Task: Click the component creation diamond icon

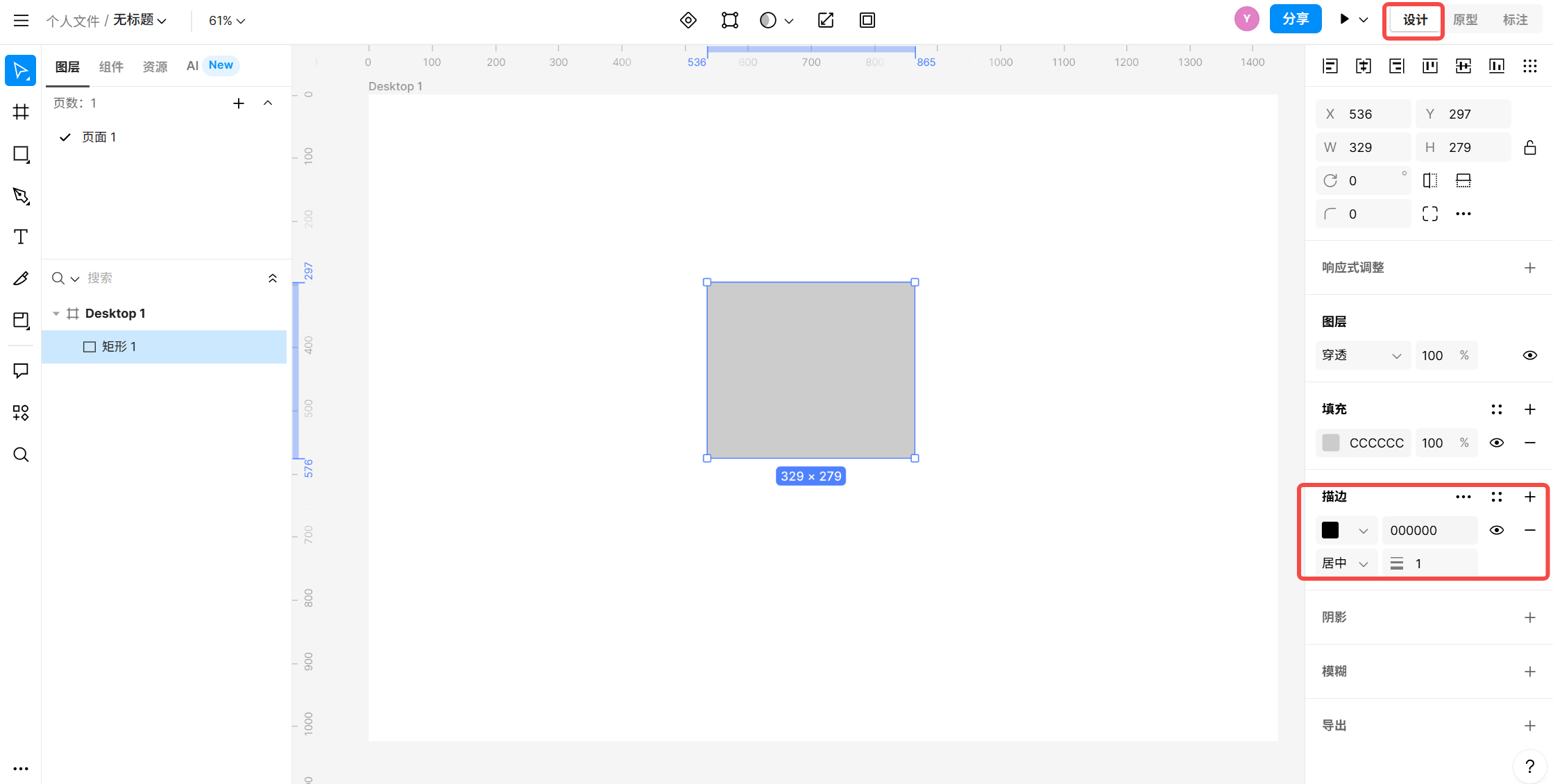Action: click(x=688, y=20)
